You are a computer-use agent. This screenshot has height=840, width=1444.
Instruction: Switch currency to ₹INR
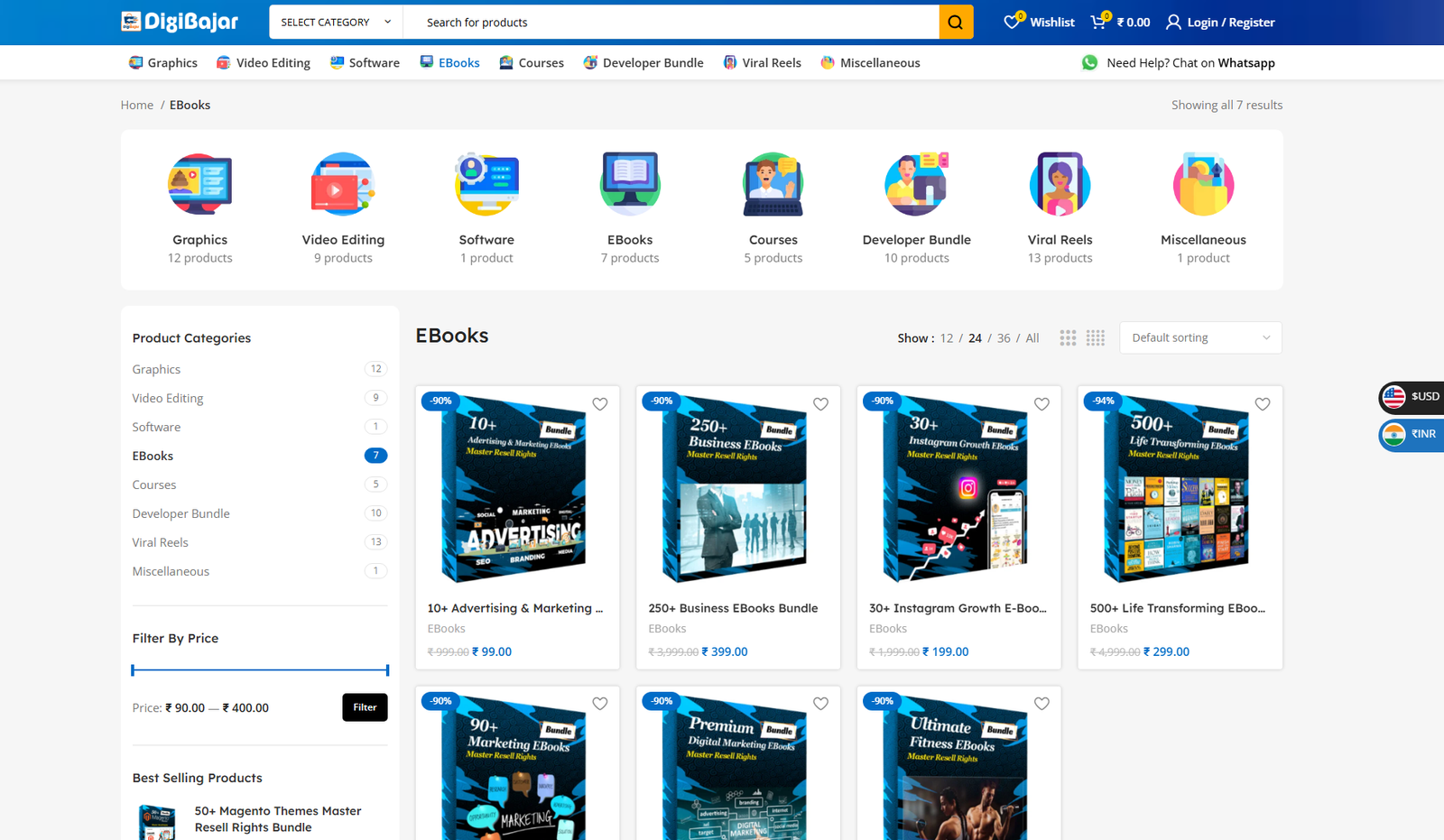click(1412, 434)
